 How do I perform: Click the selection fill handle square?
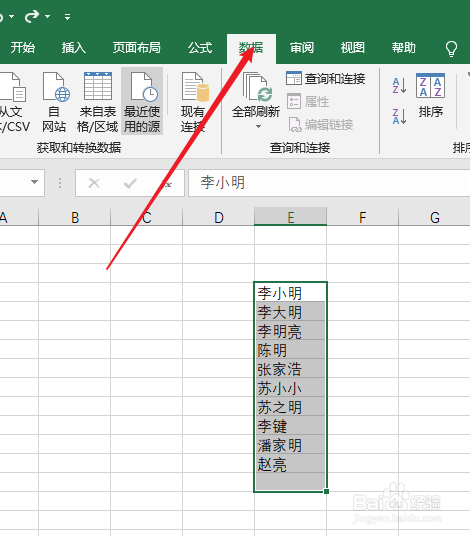click(326, 491)
